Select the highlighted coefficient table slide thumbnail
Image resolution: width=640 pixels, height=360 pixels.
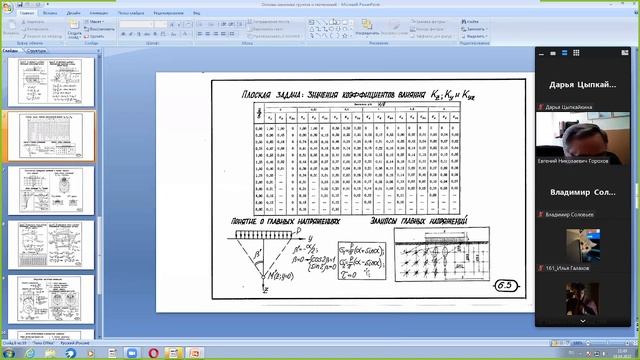(x=51, y=136)
